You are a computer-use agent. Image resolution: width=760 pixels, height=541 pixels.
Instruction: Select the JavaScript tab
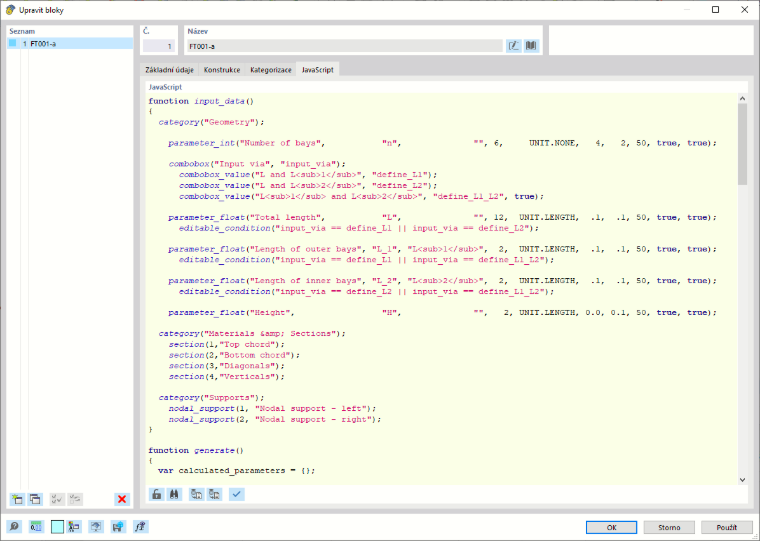coord(317,70)
